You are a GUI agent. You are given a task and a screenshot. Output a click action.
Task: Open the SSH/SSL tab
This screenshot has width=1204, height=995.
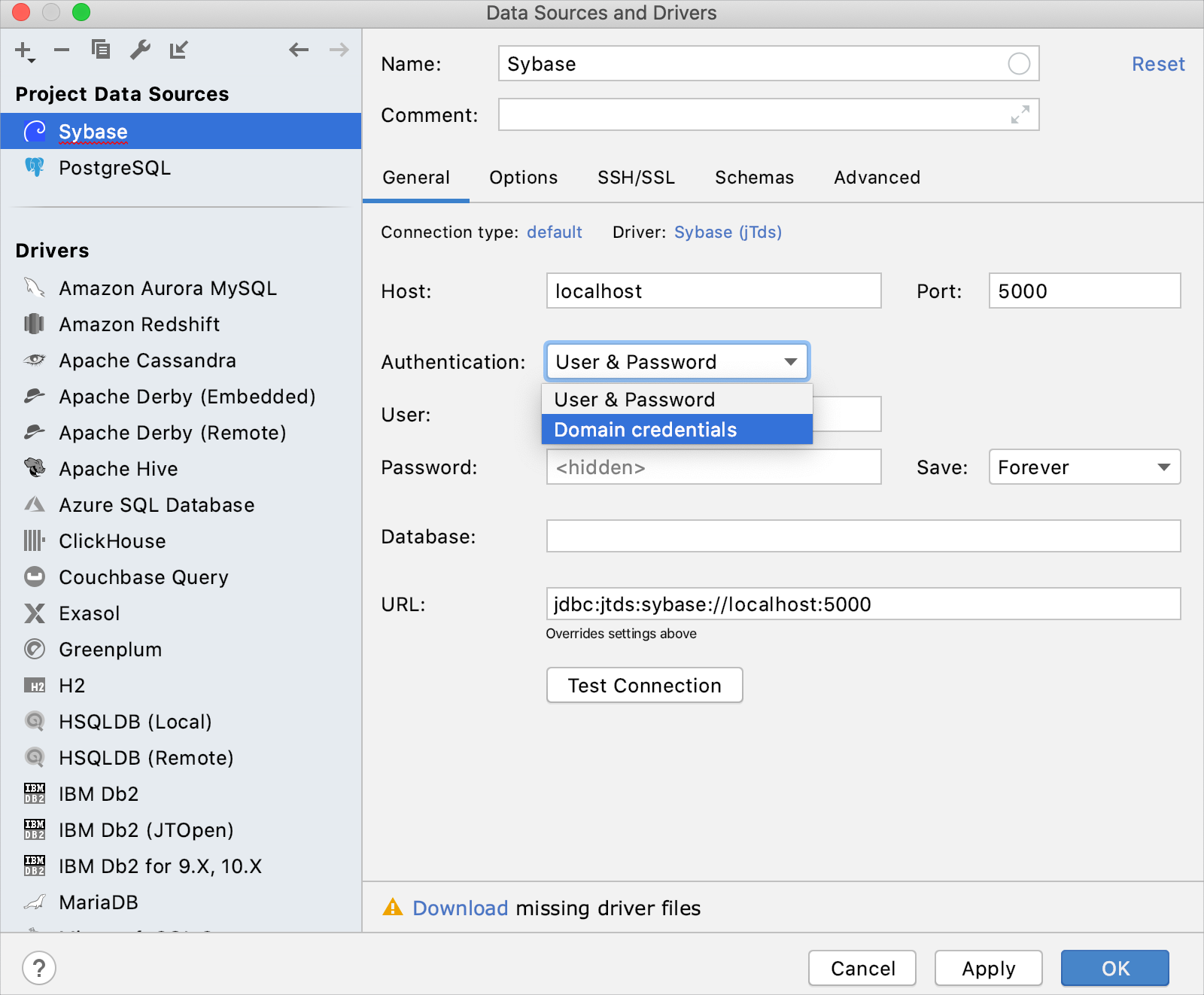click(x=636, y=178)
